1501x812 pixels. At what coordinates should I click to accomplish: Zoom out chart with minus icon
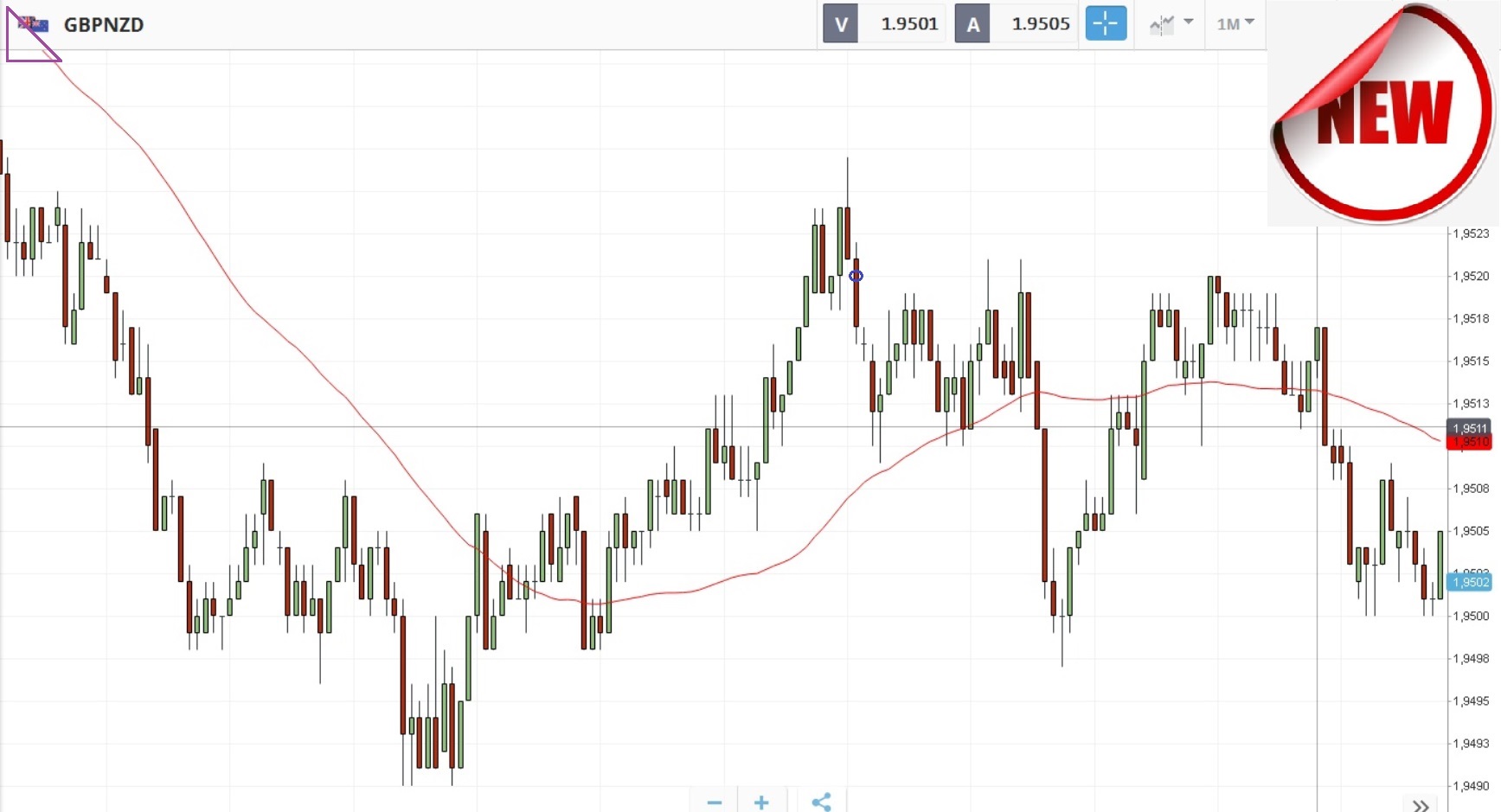714,802
